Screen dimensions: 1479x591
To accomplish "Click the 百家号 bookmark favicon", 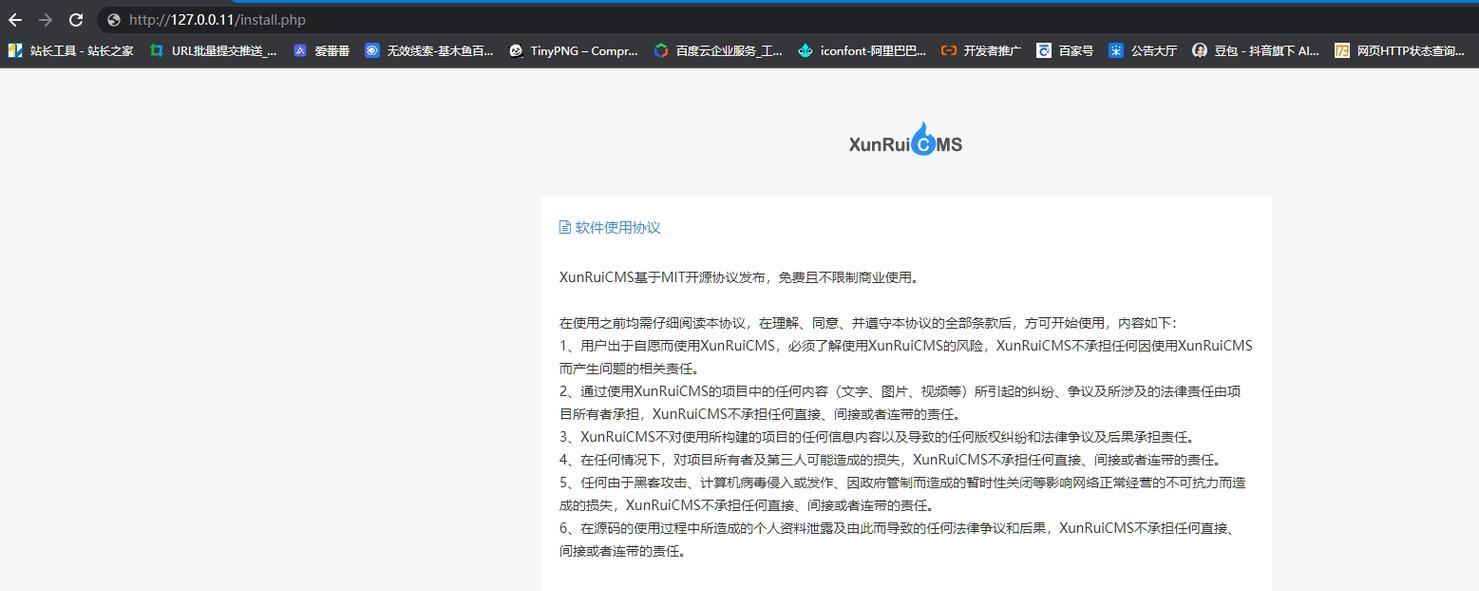I will point(1044,50).
